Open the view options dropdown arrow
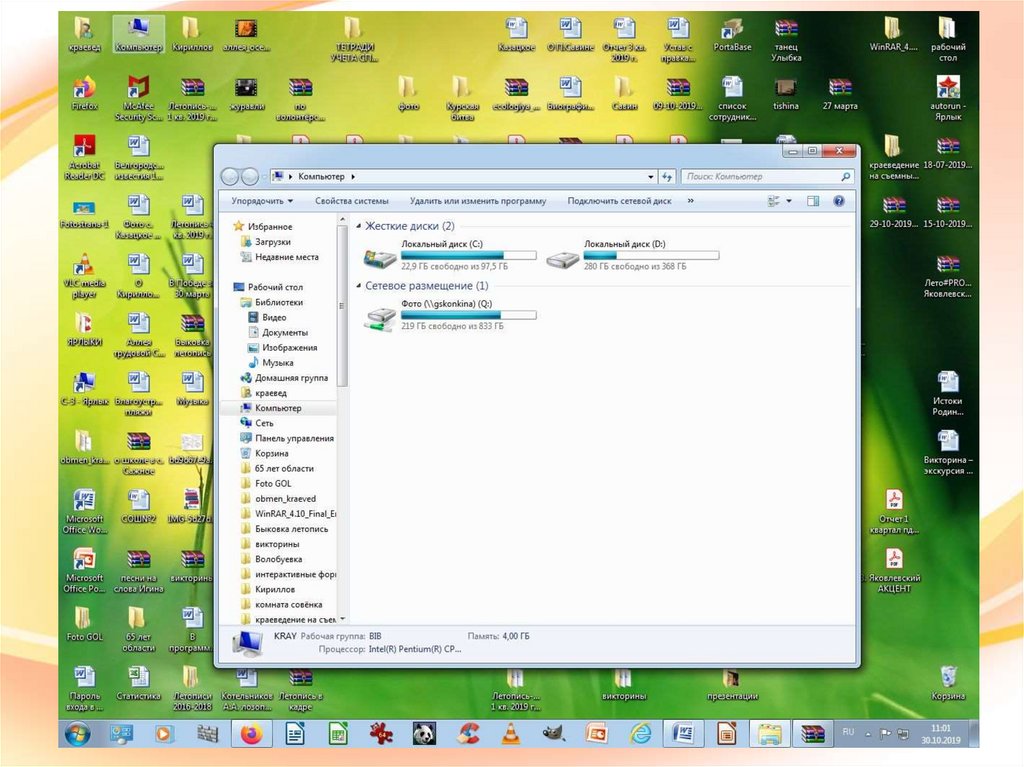Image resolution: width=1024 pixels, height=767 pixels. click(x=789, y=201)
